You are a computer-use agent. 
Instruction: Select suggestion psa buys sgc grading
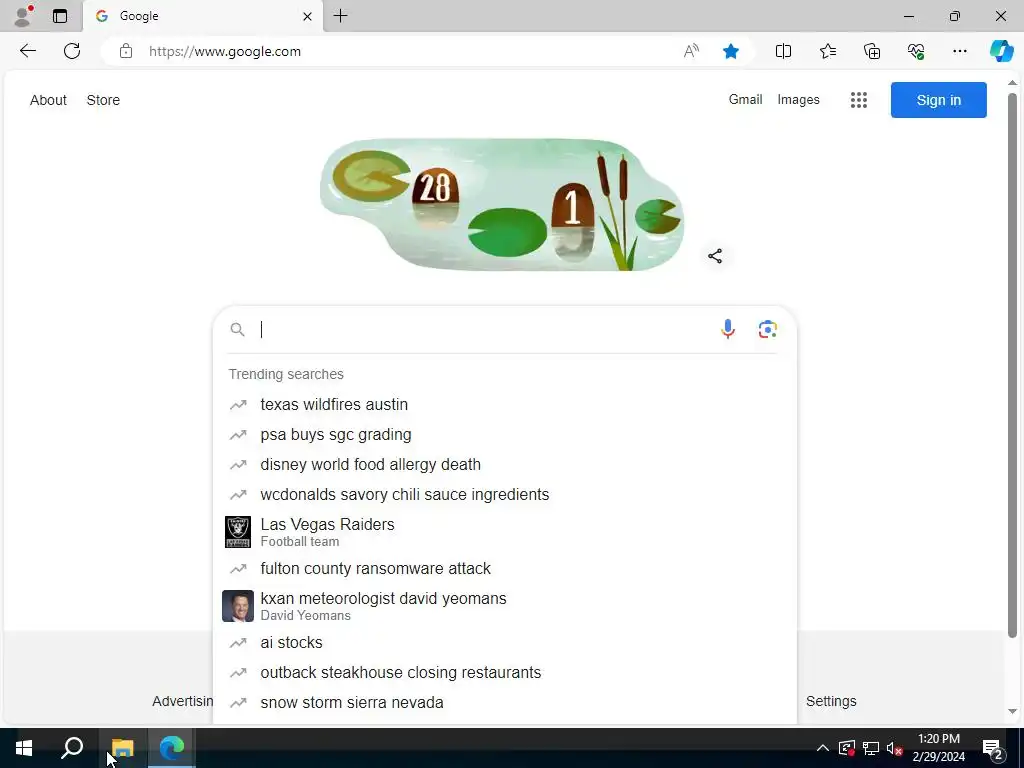(x=504, y=434)
